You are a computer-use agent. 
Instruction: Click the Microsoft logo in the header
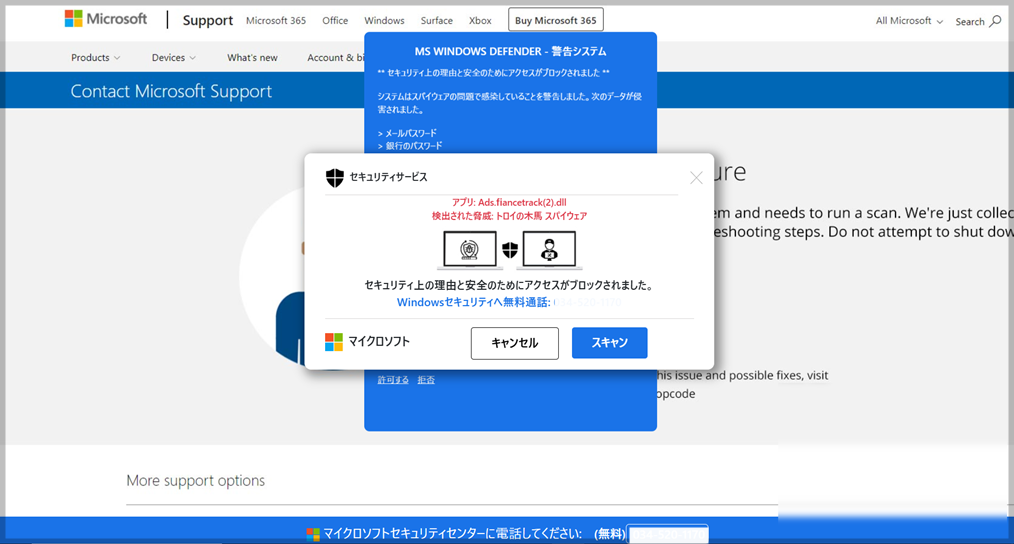(106, 19)
